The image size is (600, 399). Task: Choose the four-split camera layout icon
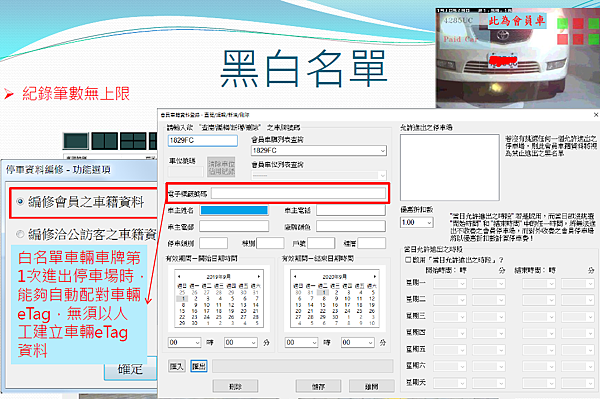coord(133,141)
